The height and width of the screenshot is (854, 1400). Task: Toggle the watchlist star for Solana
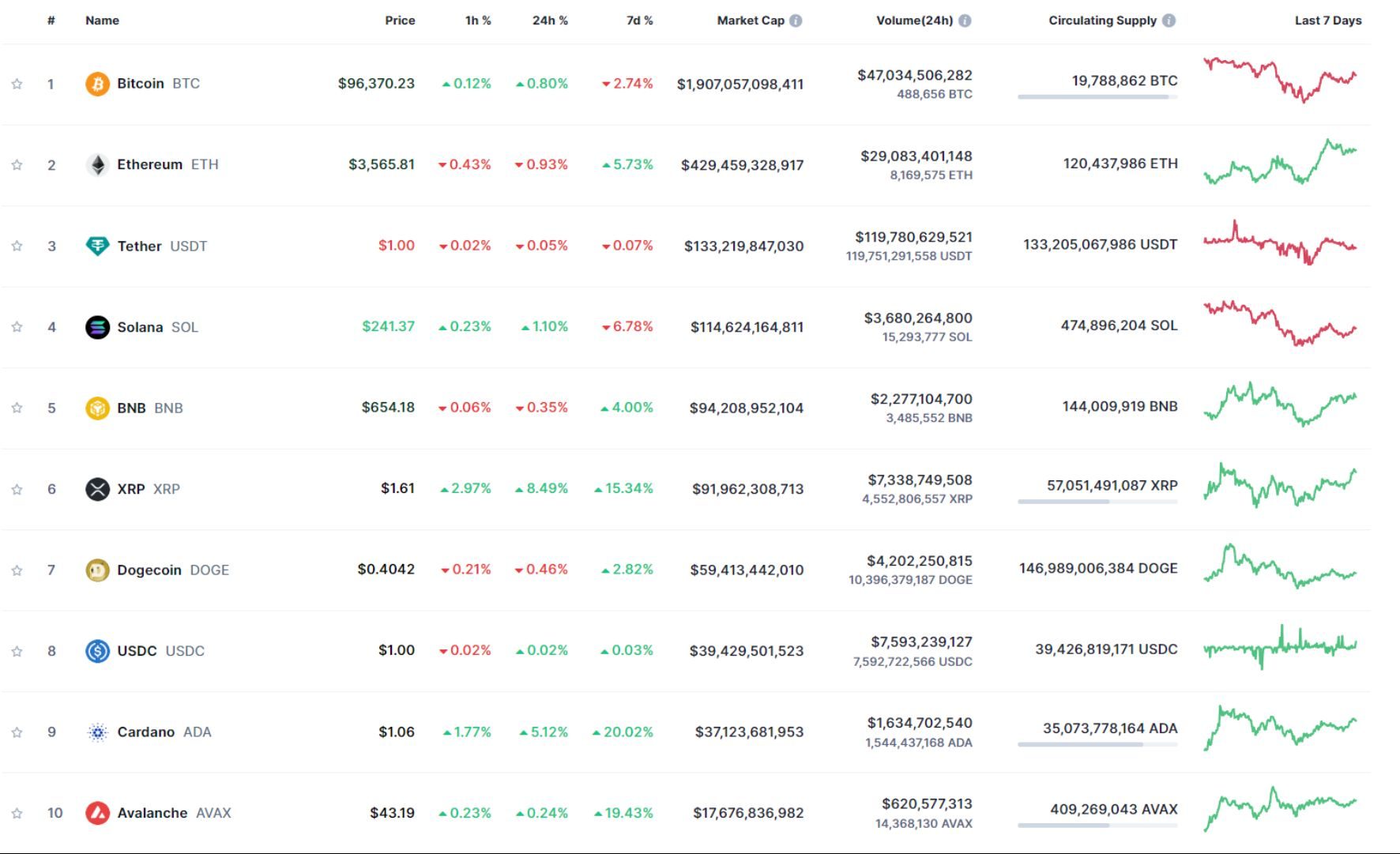point(17,327)
